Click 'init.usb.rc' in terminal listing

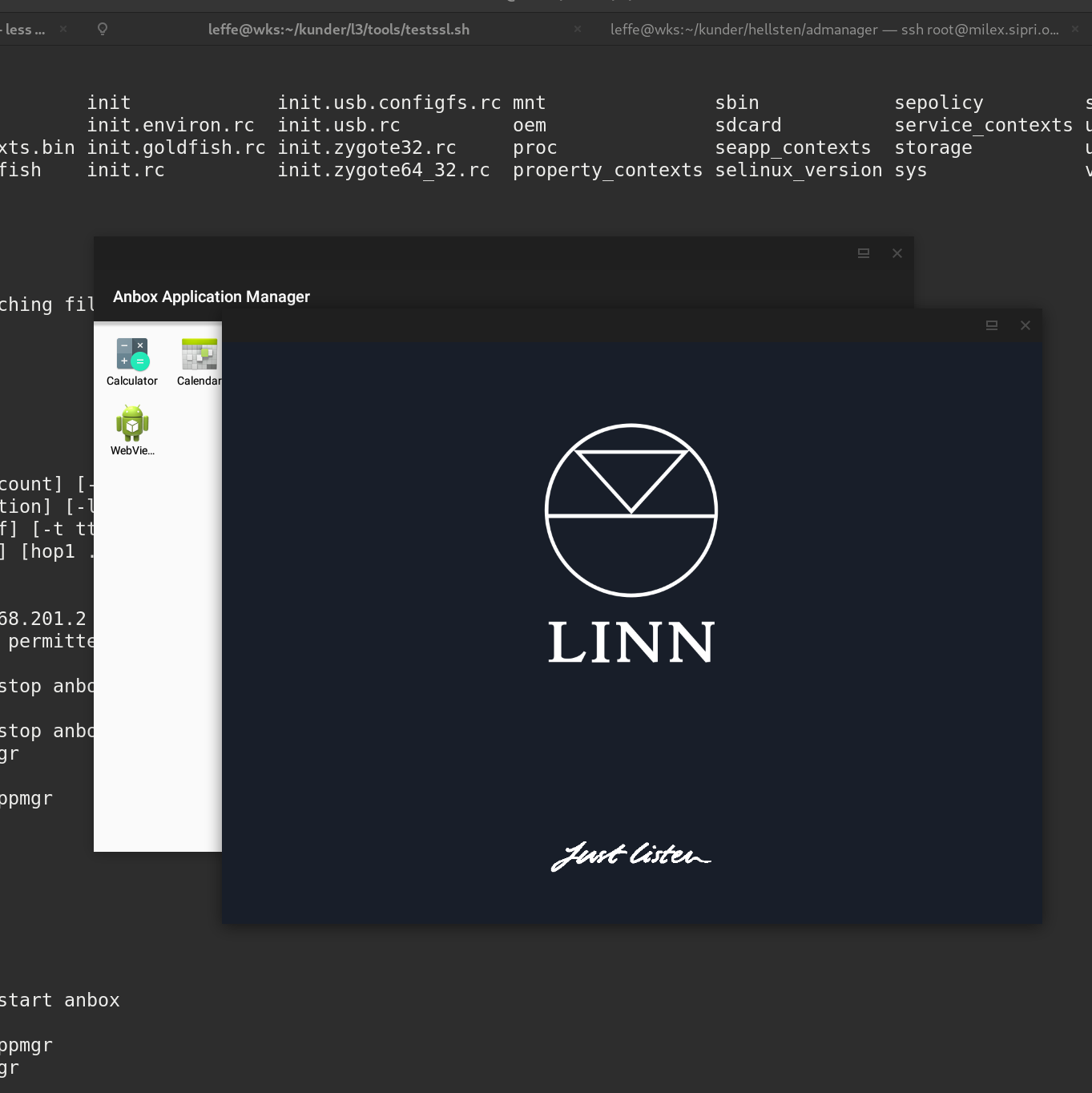coord(339,126)
